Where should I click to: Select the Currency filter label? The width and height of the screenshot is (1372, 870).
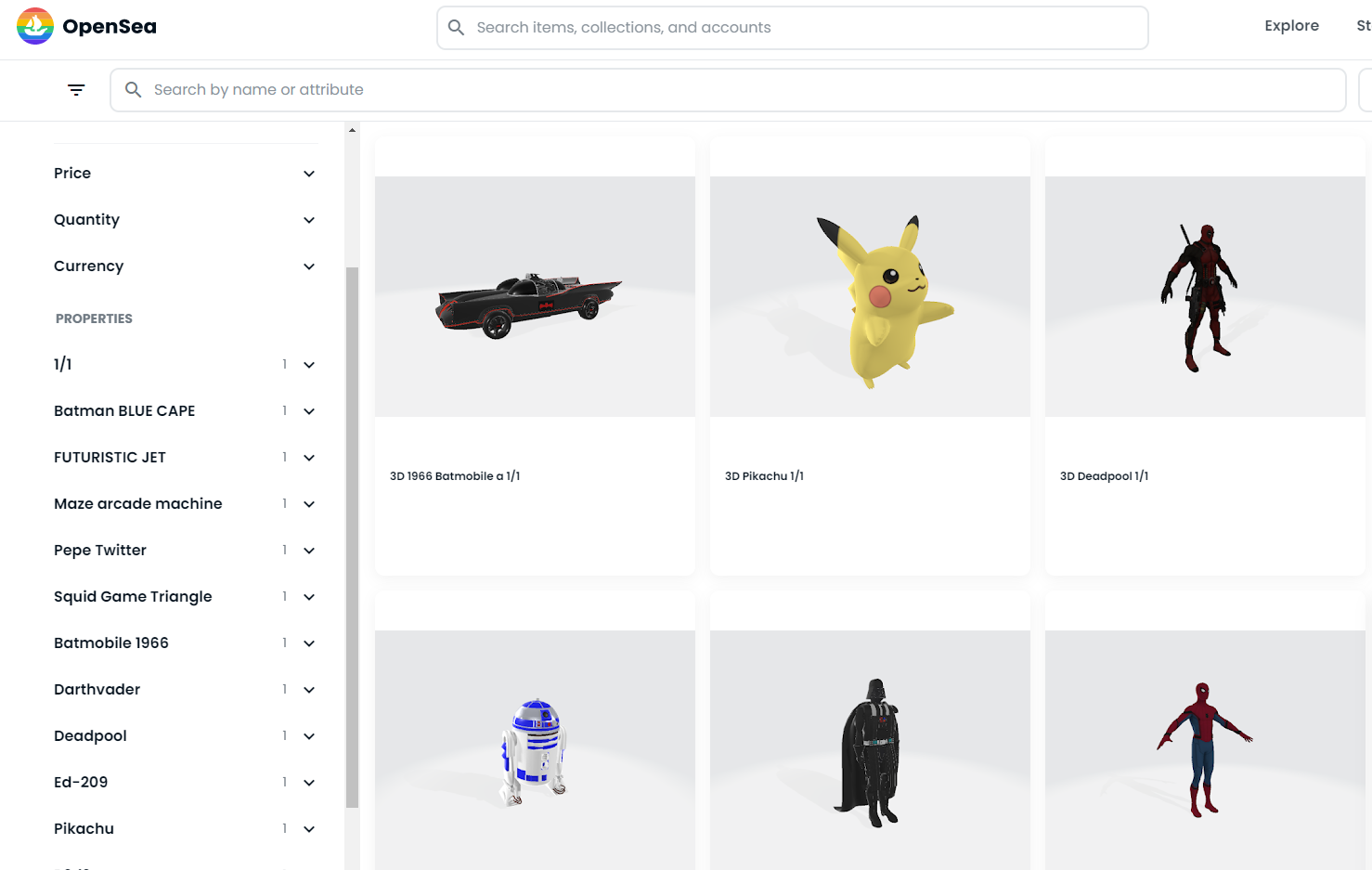coord(88,266)
